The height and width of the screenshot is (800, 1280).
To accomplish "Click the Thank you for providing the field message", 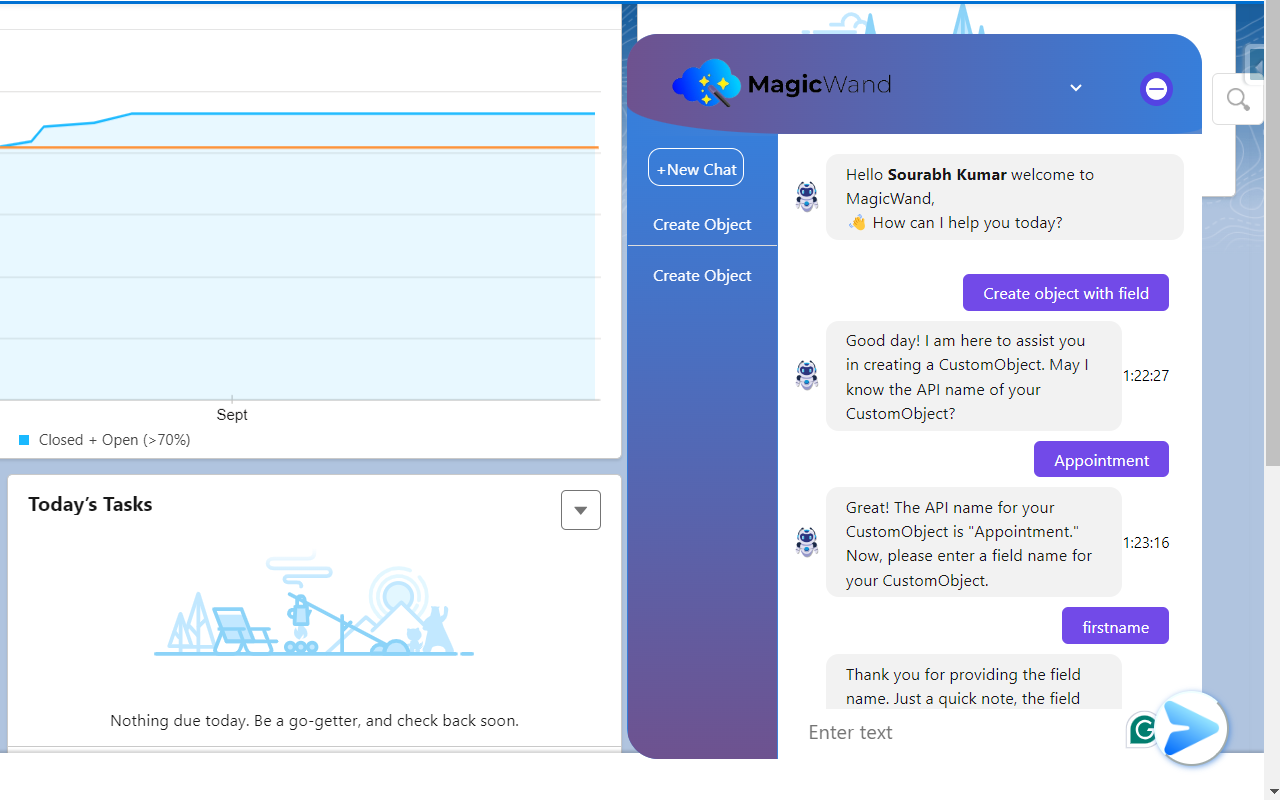I will [974, 682].
